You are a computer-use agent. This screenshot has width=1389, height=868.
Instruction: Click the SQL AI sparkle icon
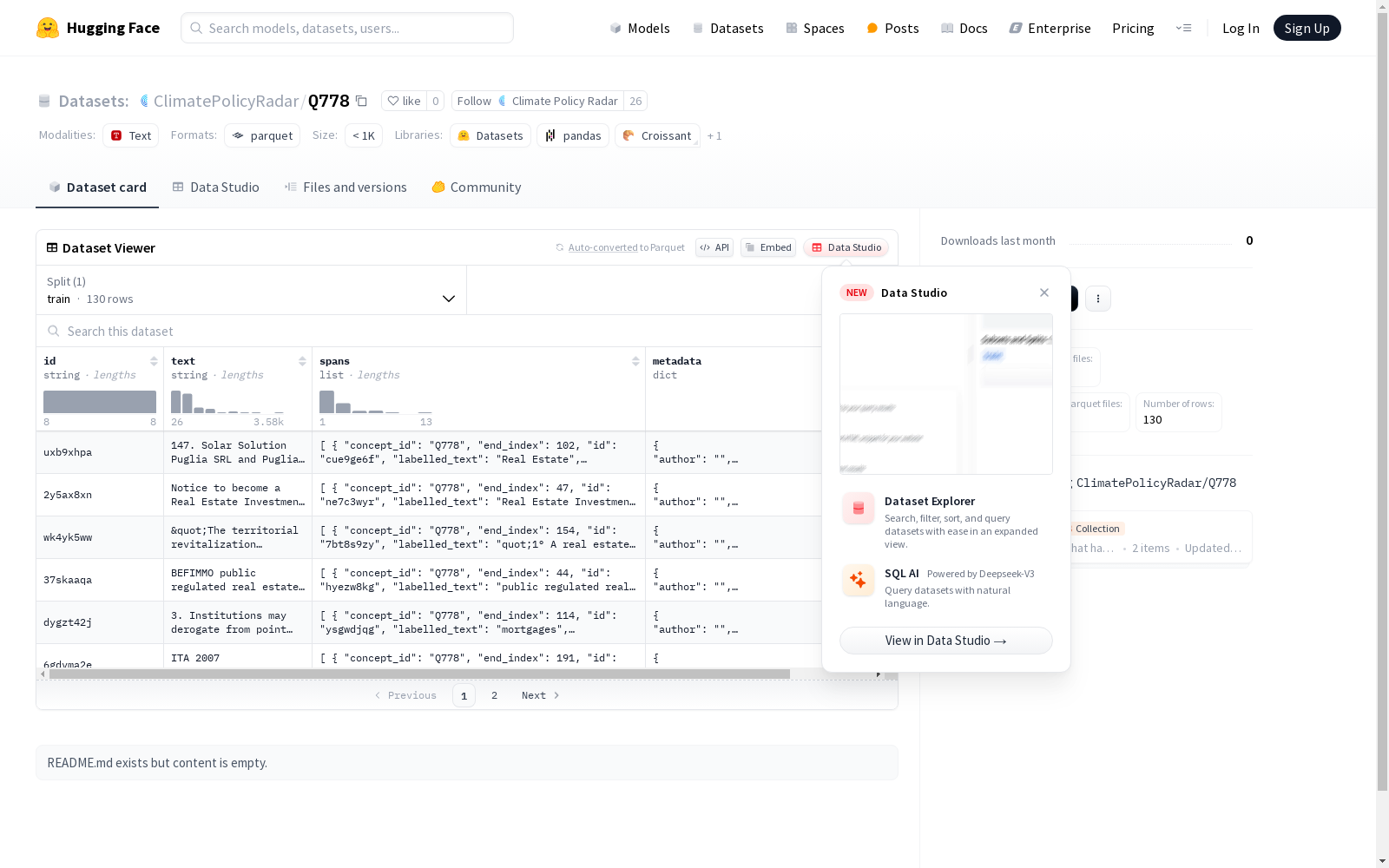pyautogui.click(x=858, y=581)
